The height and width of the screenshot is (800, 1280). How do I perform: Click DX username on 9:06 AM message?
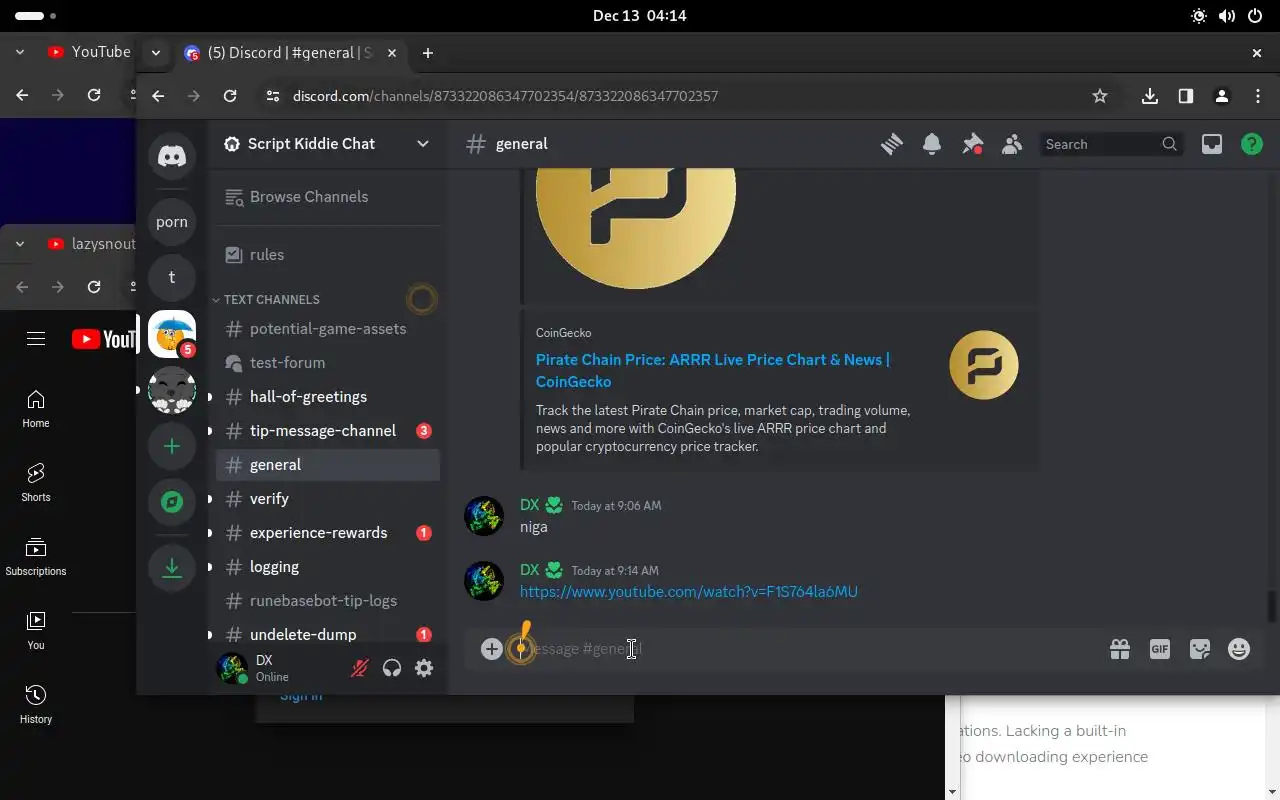pyautogui.click(x=530, y=505)
